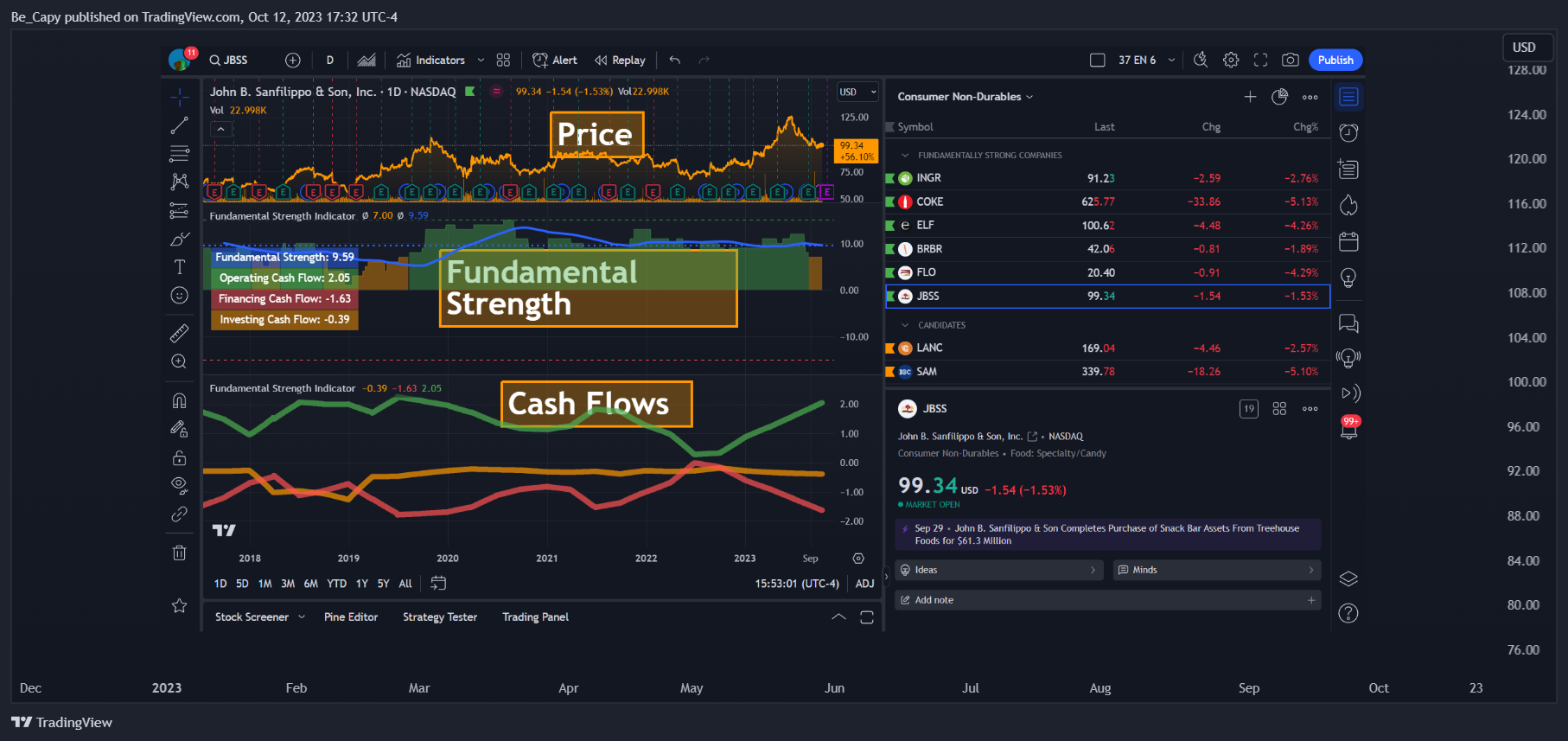Viewport: 1568px width, 741px height.
Task: Undo the last chart action
Action: click(674, 60)
